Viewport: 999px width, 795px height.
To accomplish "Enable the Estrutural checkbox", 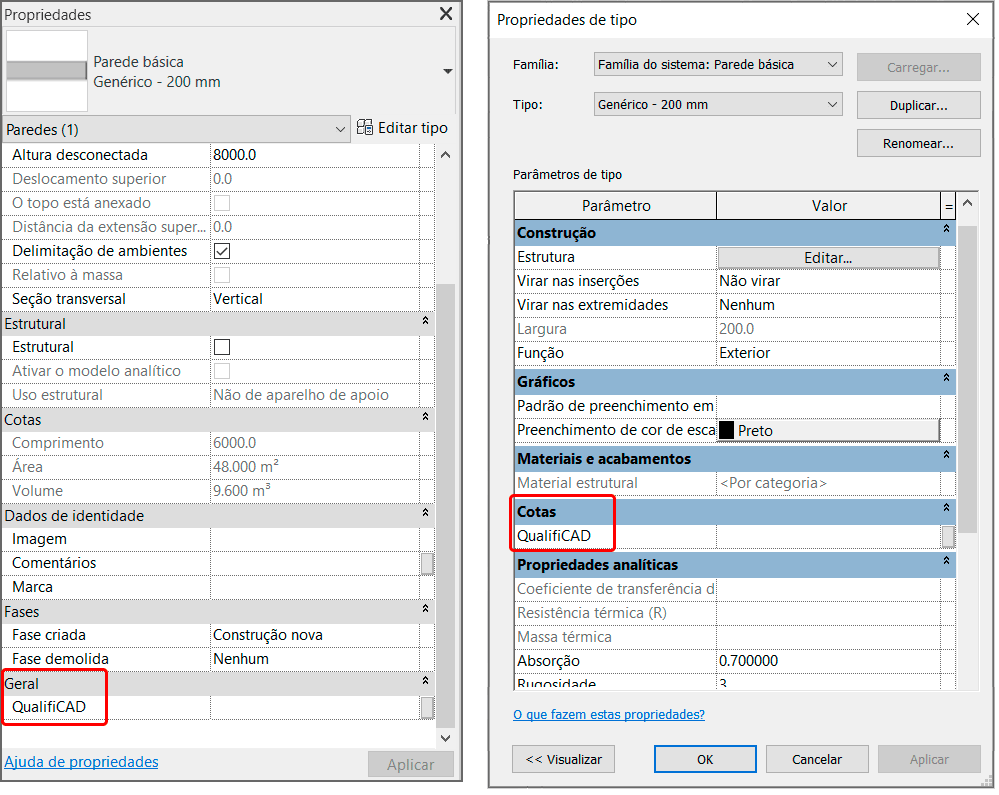I will [x=222, y=347].
